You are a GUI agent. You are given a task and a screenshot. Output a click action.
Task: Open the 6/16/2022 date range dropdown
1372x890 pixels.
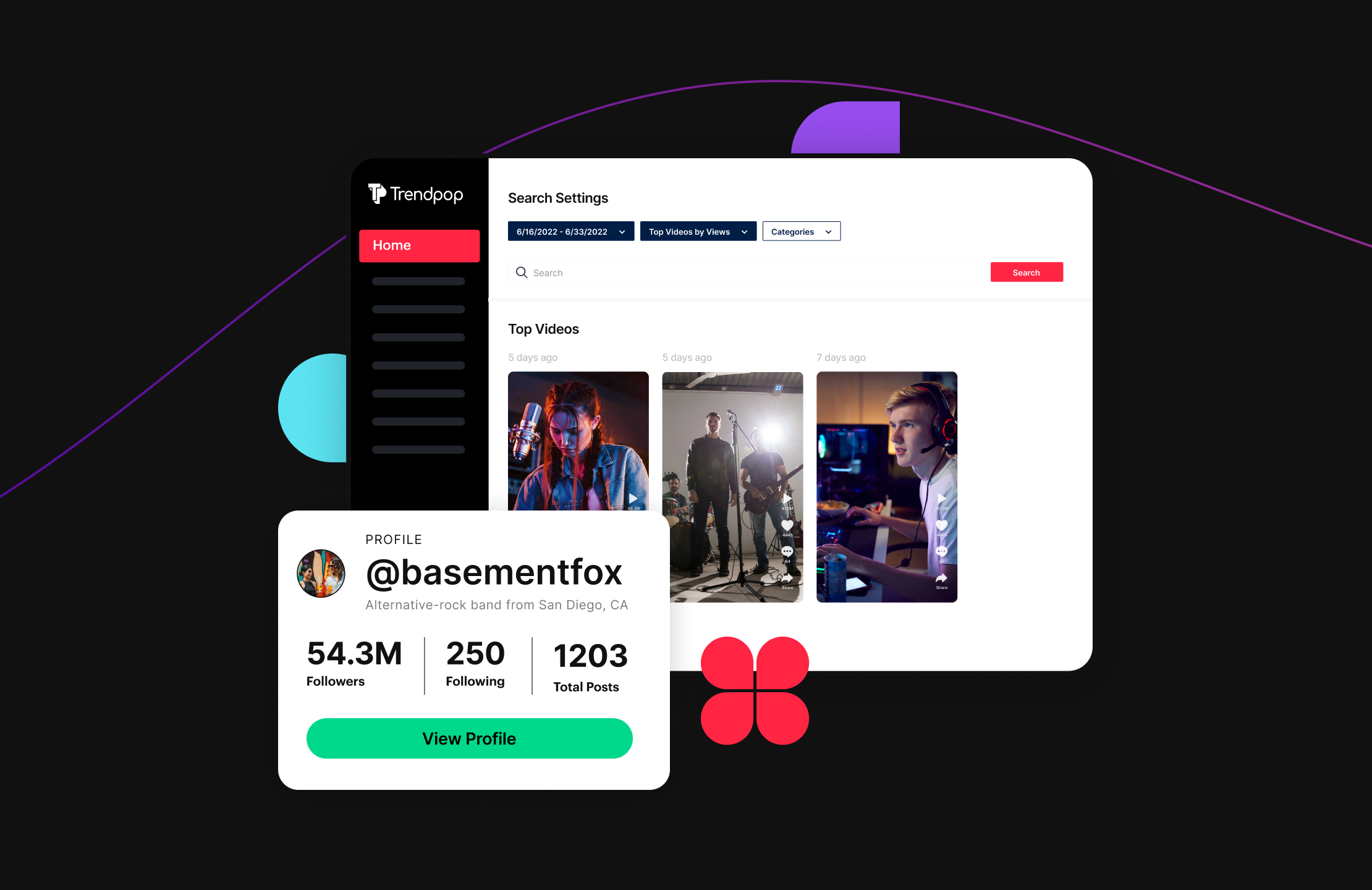click(x=571, y=231)
